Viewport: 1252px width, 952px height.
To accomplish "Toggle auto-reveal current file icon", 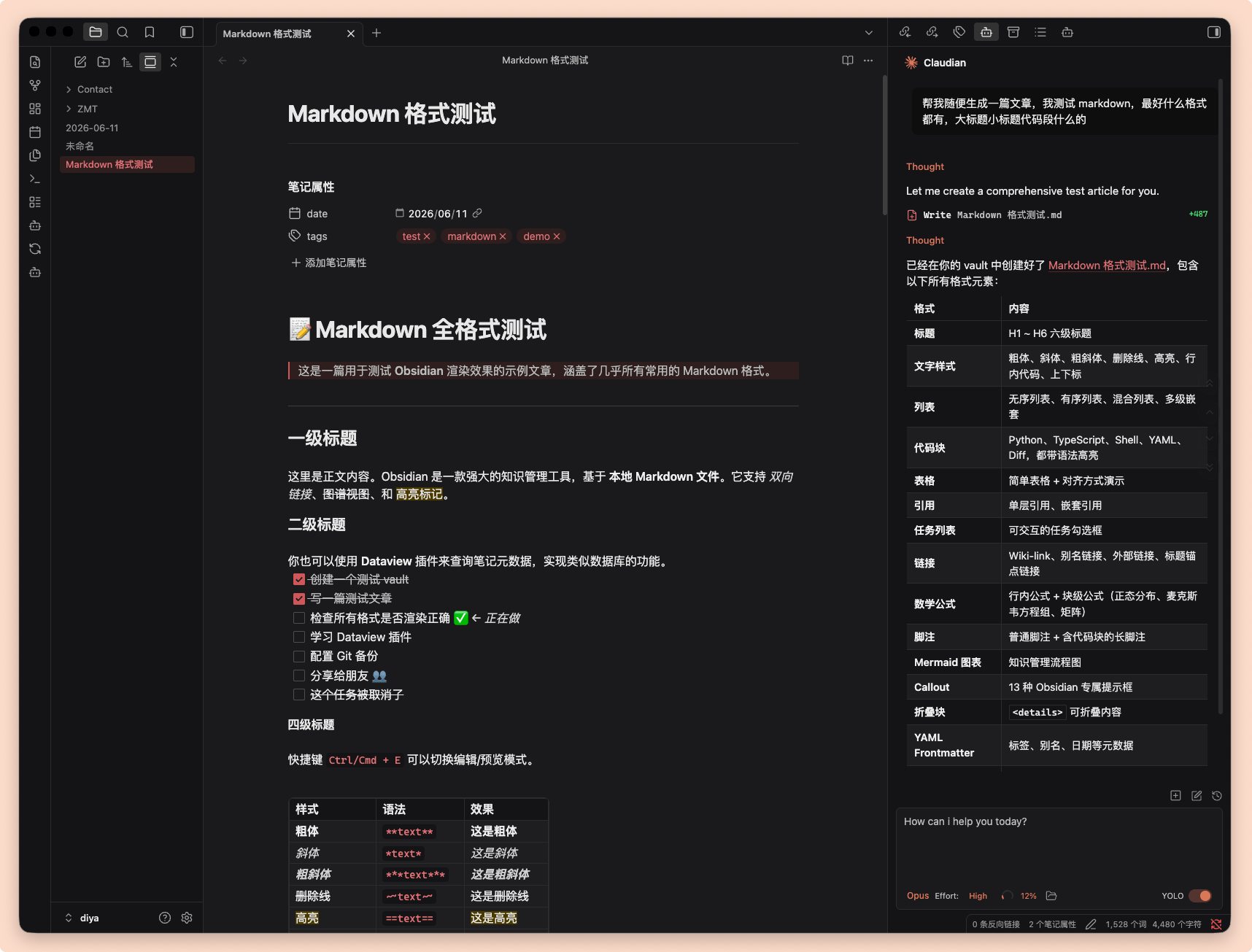I will pyautogui.click(x=150, y=62).
